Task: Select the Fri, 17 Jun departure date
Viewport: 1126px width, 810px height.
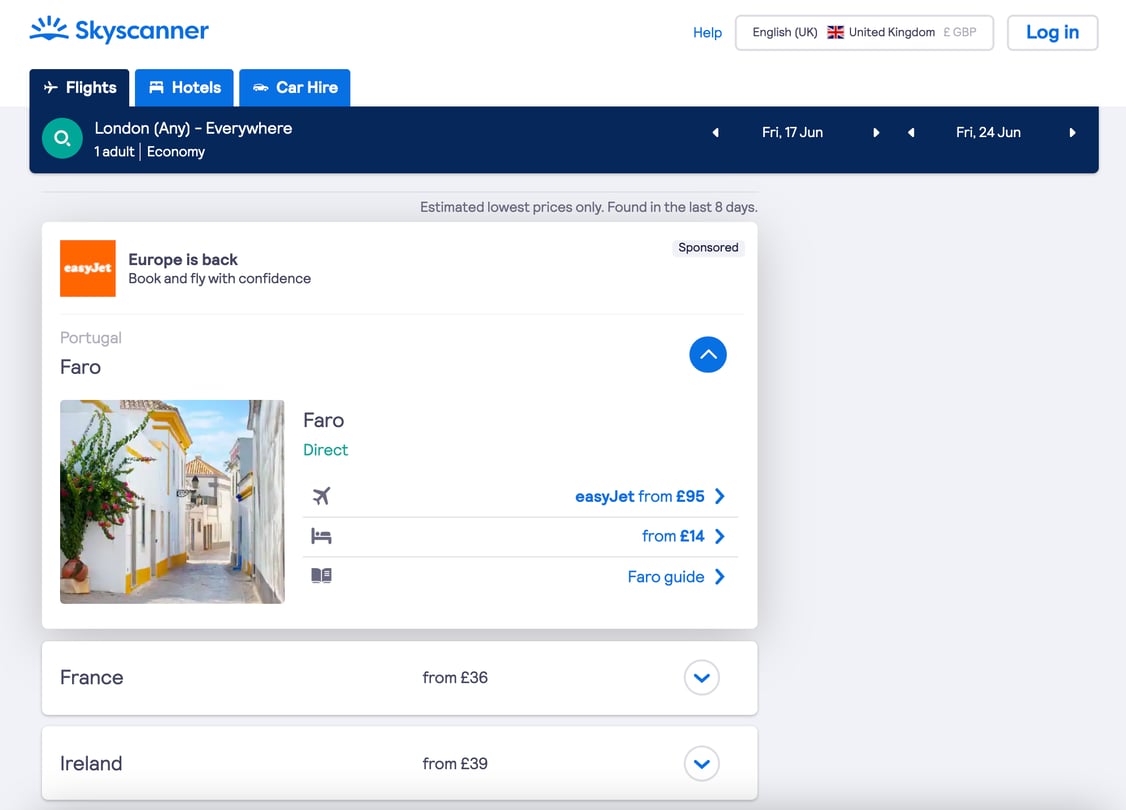Action: click(793, 133)
